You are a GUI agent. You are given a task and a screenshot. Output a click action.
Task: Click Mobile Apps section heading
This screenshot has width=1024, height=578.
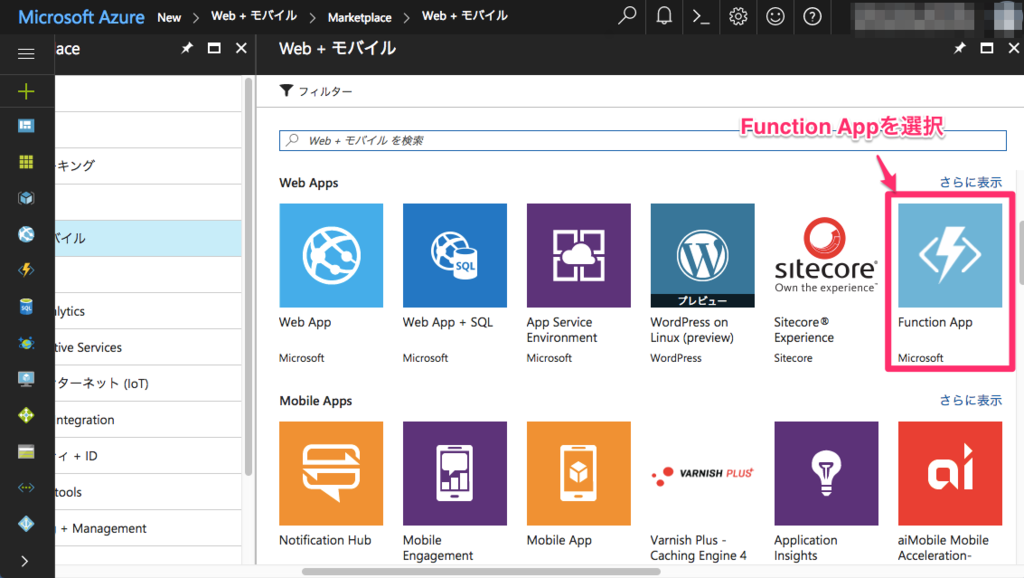tap(315, 400)
